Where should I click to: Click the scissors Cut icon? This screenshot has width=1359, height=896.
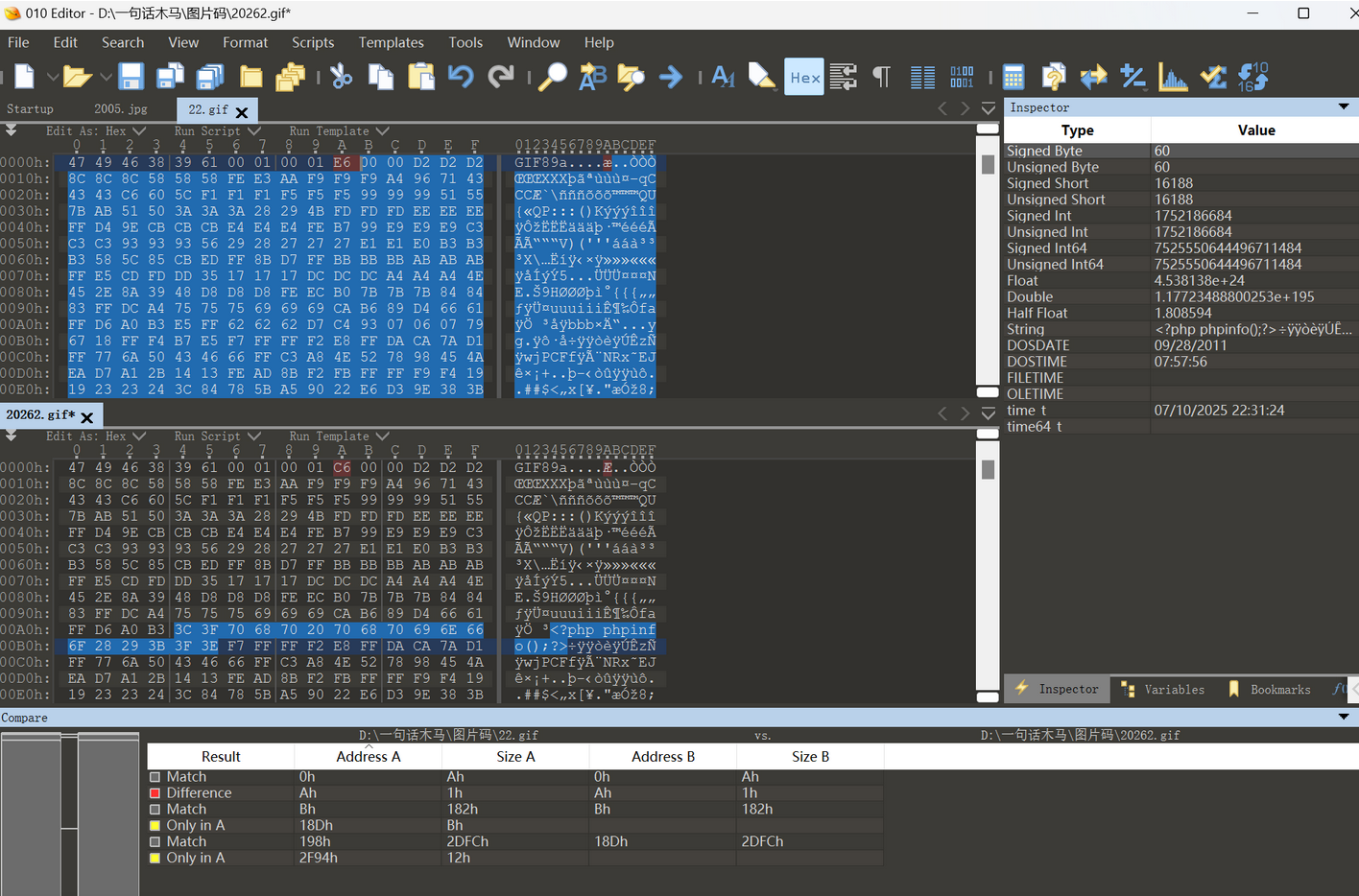point(341,77)
